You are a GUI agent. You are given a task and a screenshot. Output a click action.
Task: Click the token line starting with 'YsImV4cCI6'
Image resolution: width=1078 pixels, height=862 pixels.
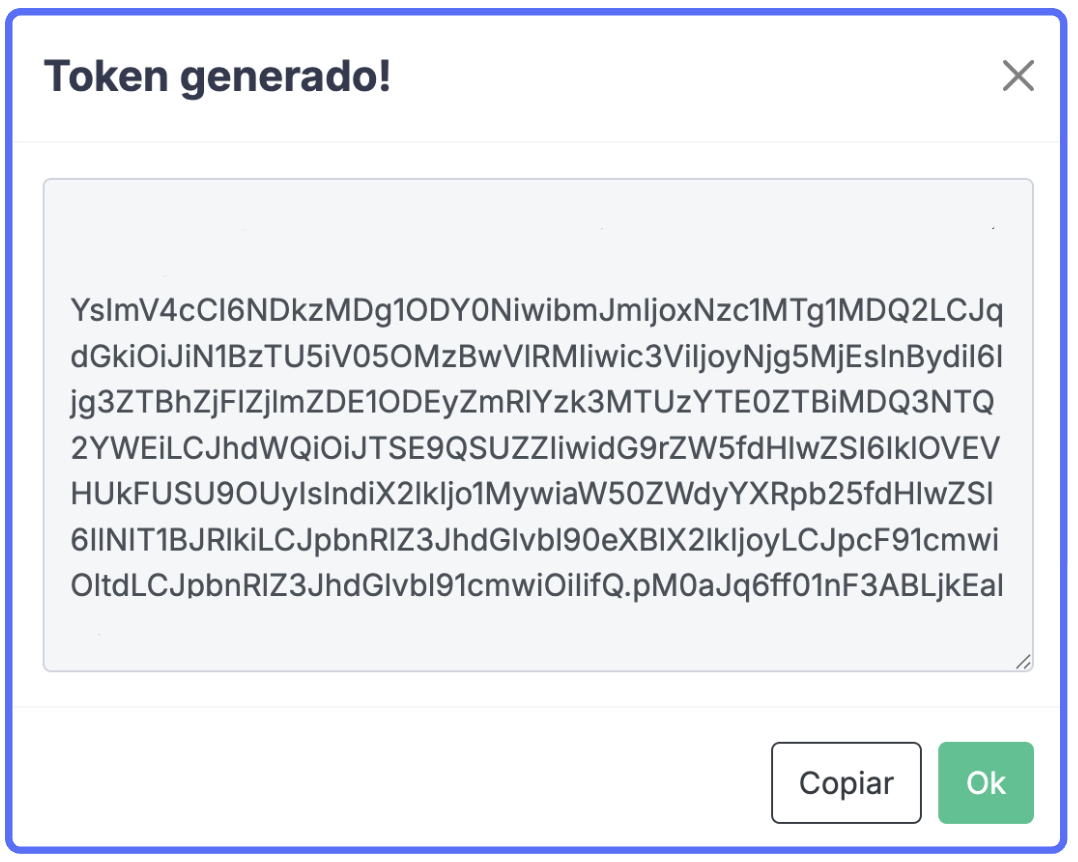[536, 311]
